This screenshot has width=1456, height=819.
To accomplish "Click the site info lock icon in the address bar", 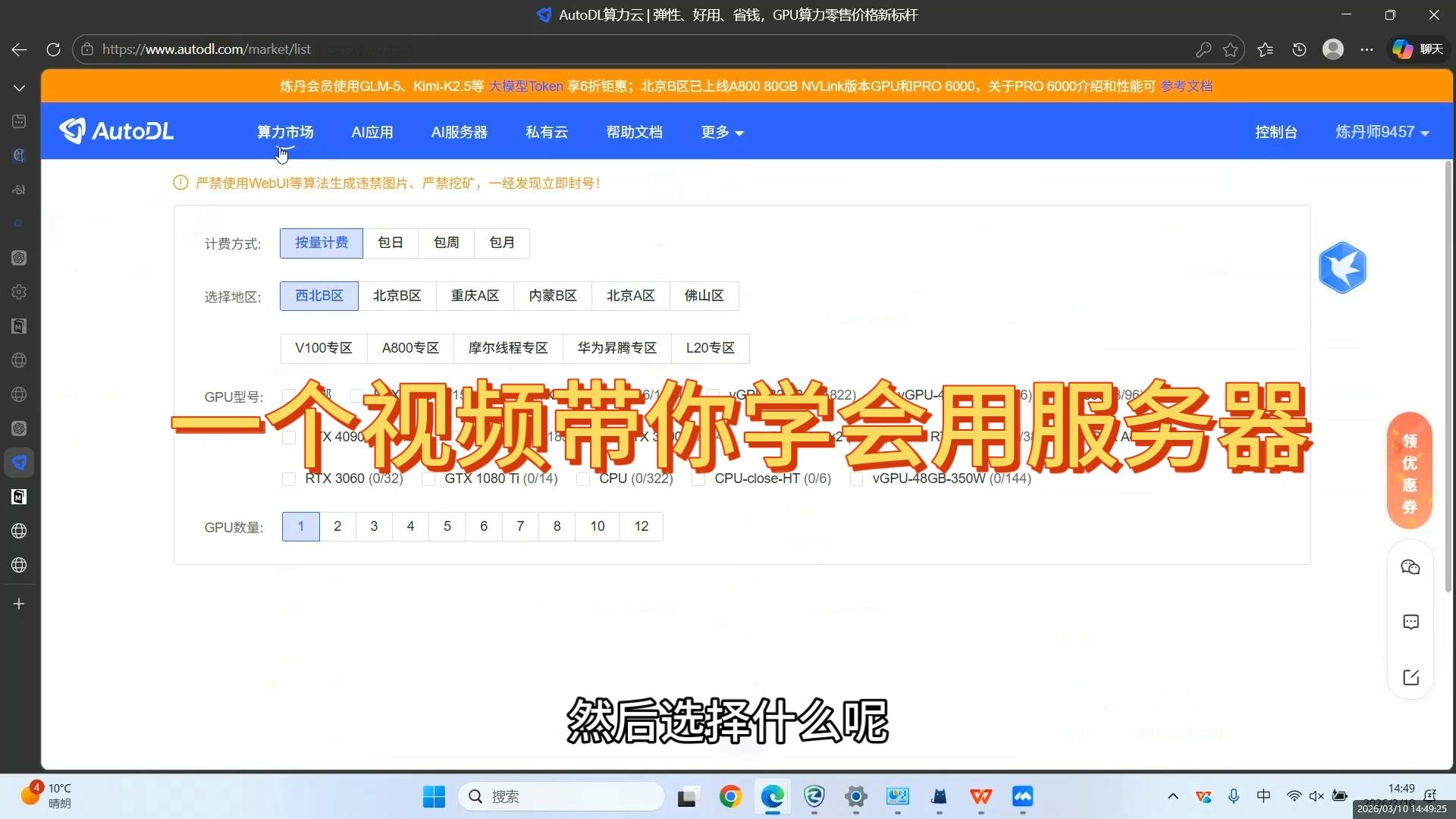I will (x=87, y=49).
